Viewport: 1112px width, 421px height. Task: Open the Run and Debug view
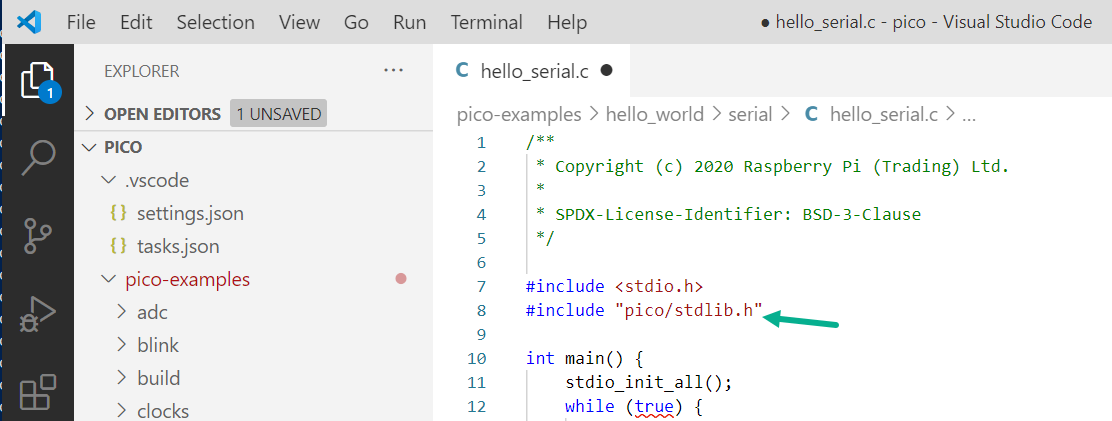pyautogui.click(x=38, y=315)
